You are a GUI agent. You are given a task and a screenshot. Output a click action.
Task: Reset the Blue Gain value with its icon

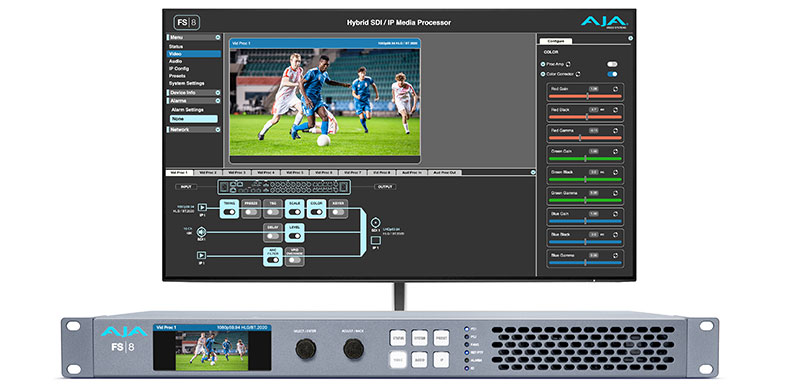pyautogui.click(x=615, y=214)
